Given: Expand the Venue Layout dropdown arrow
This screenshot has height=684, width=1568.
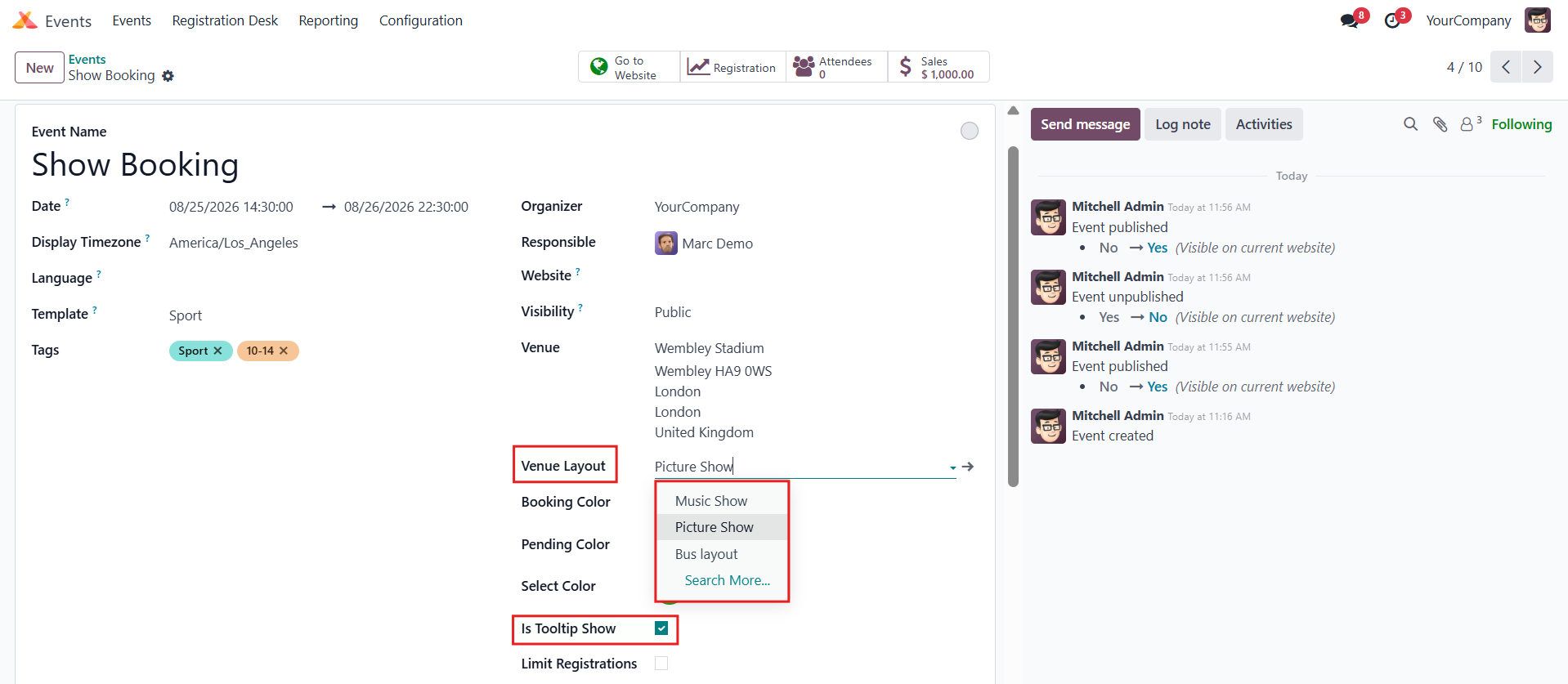Looking at the screenshot, I should (x=952, y=468).
